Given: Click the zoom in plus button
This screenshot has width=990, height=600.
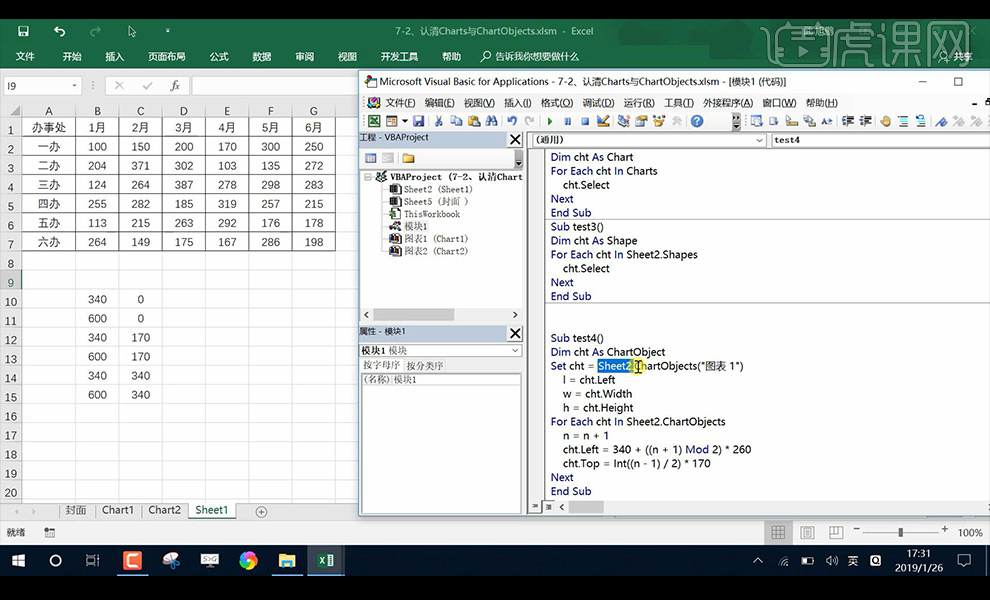Looking at the screenshot, I should (x=945, y=529).
